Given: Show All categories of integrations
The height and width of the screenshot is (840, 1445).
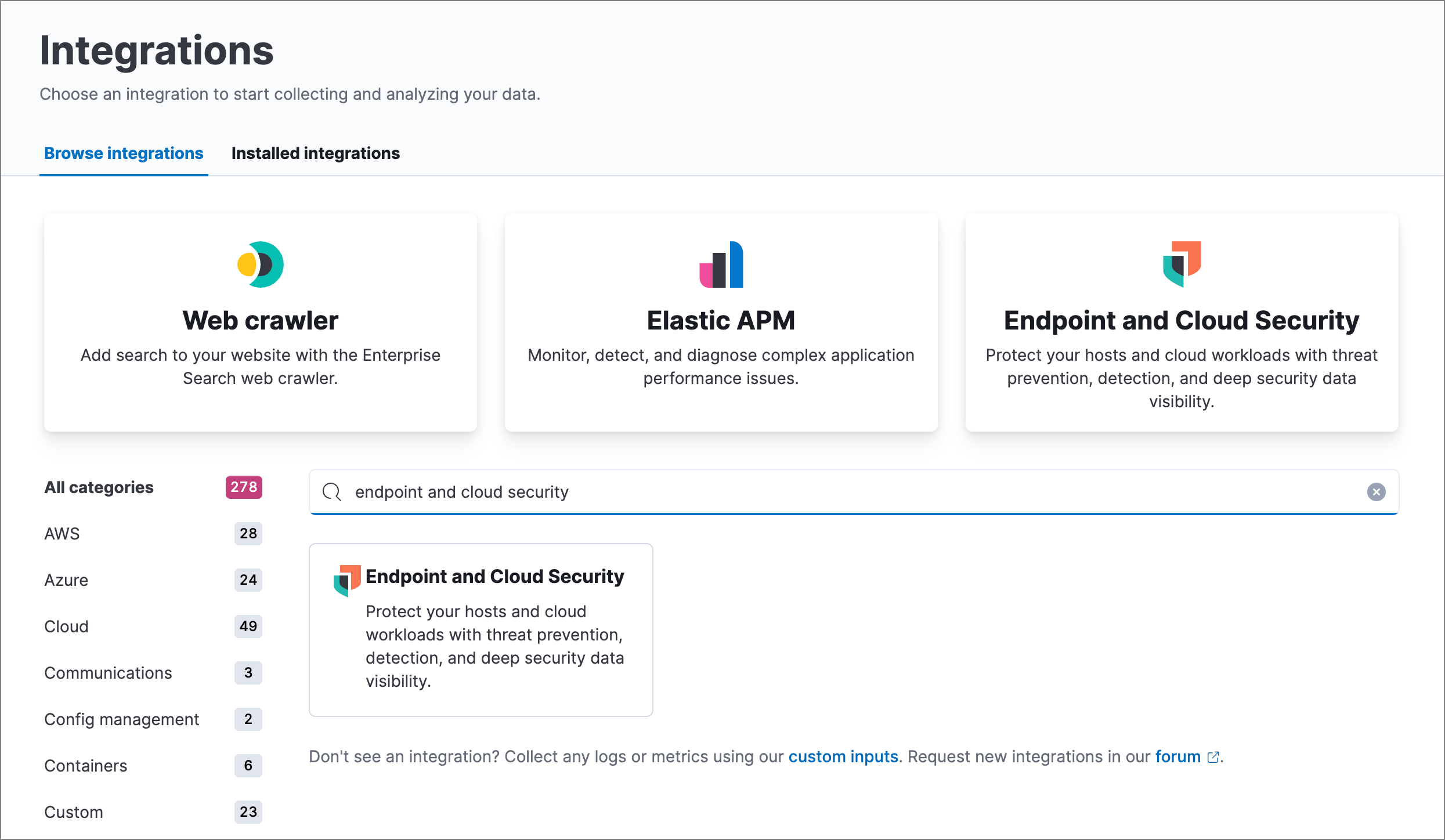Looking at the screenshot, I should coord(99,487).
